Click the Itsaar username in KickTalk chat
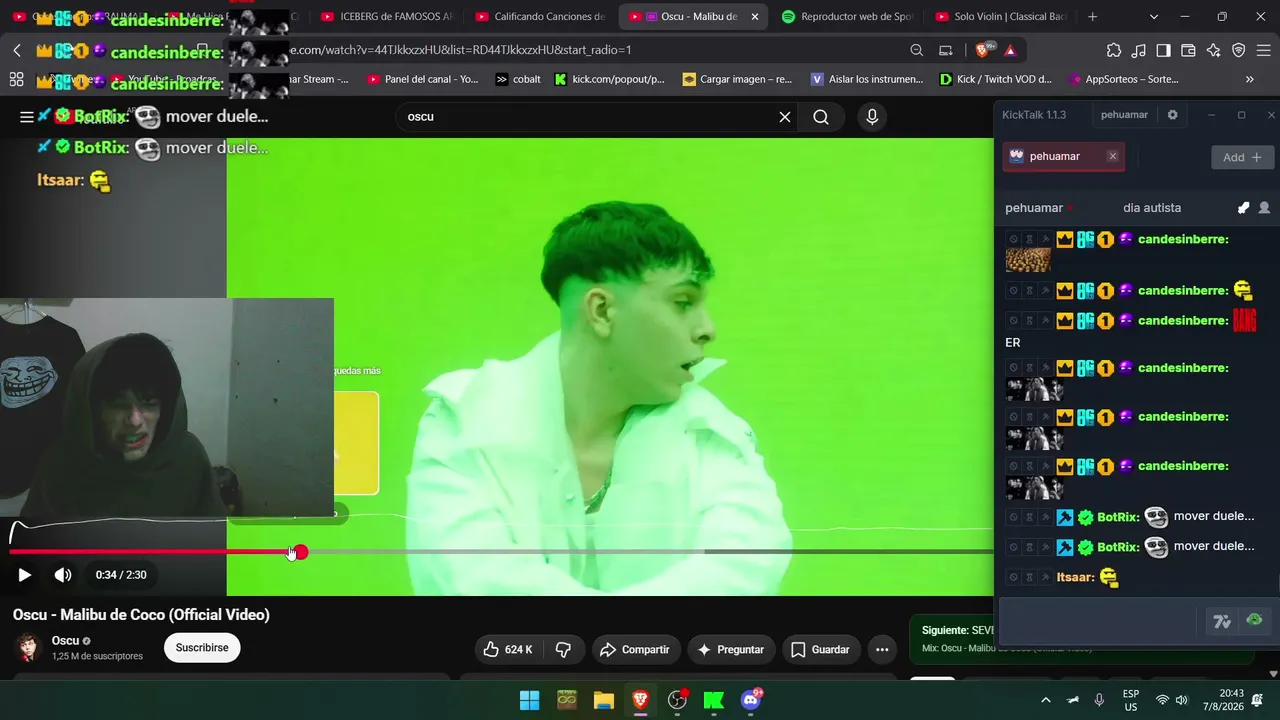The width and height of the screenshot is (1280, 720). coord(1076,578)
